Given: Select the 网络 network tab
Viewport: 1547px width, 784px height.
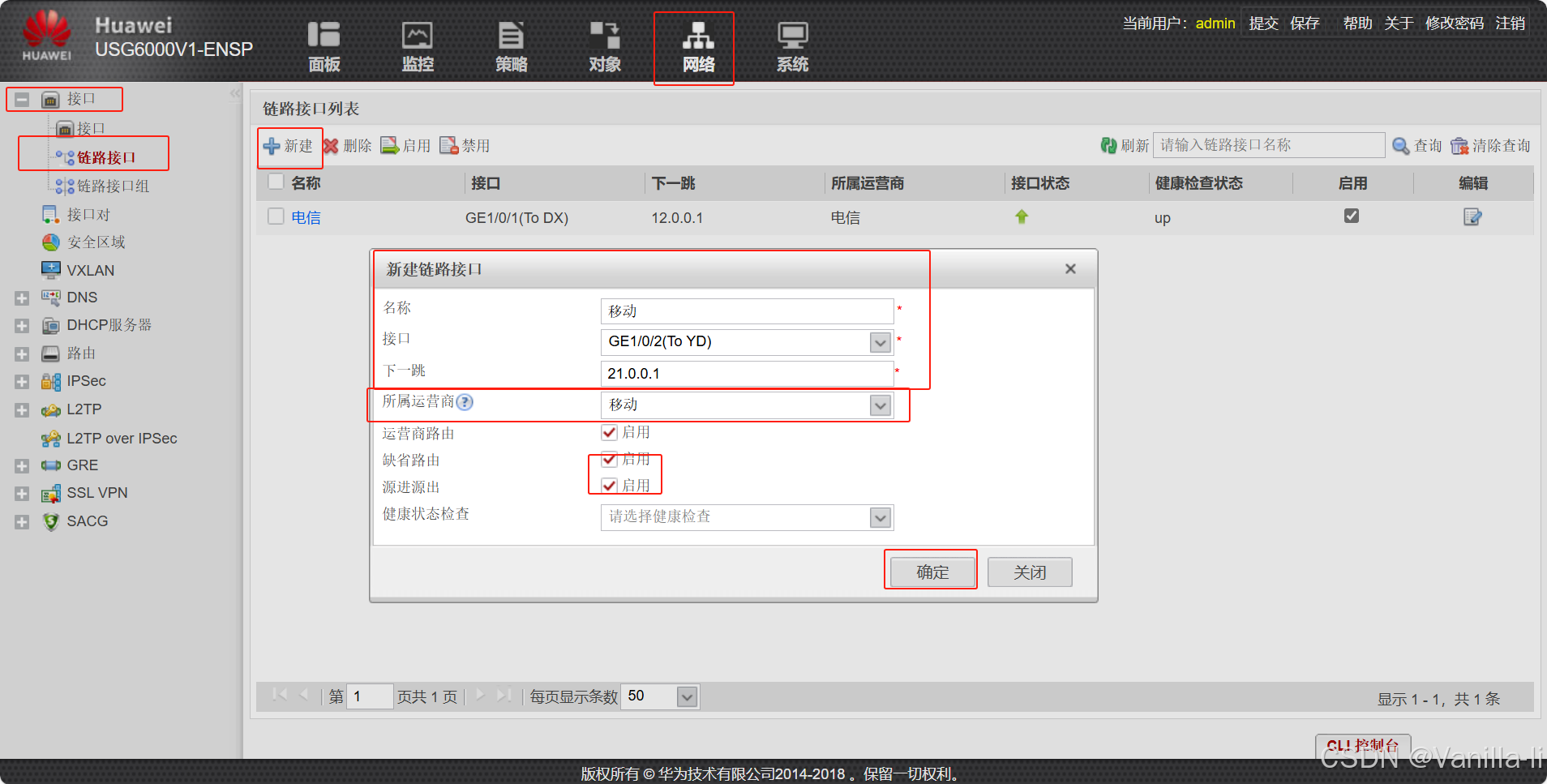Looking at the screenshot, I should point(698,47).
